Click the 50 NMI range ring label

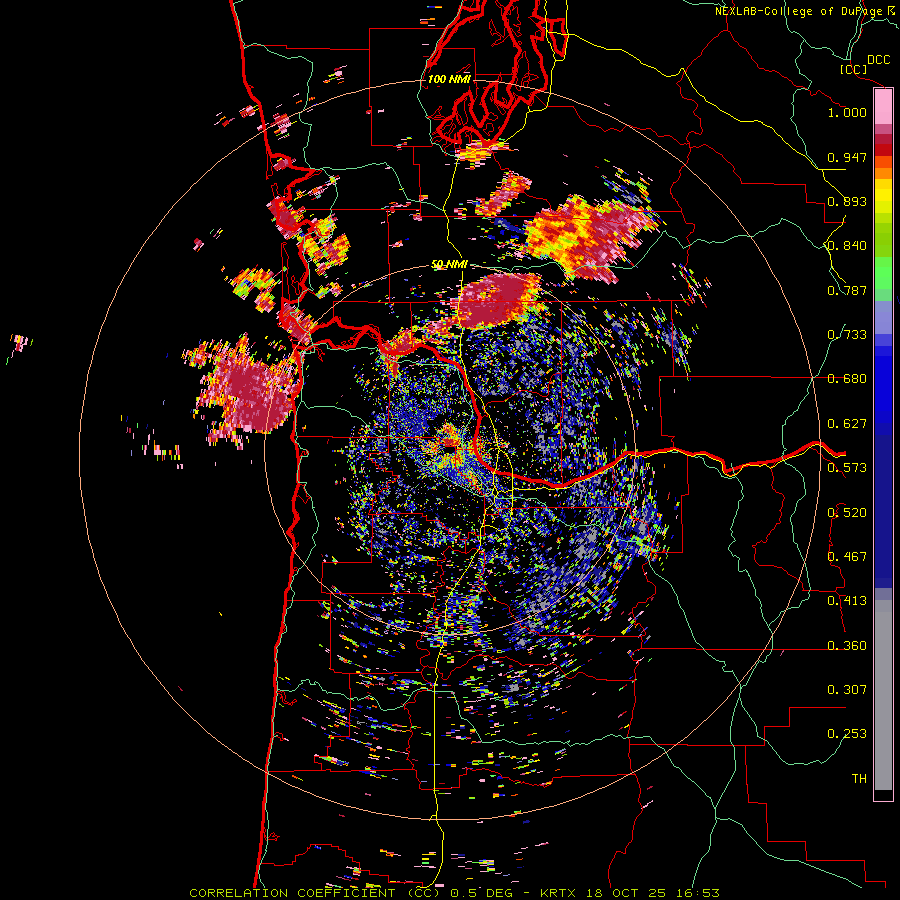pos(449,265)
